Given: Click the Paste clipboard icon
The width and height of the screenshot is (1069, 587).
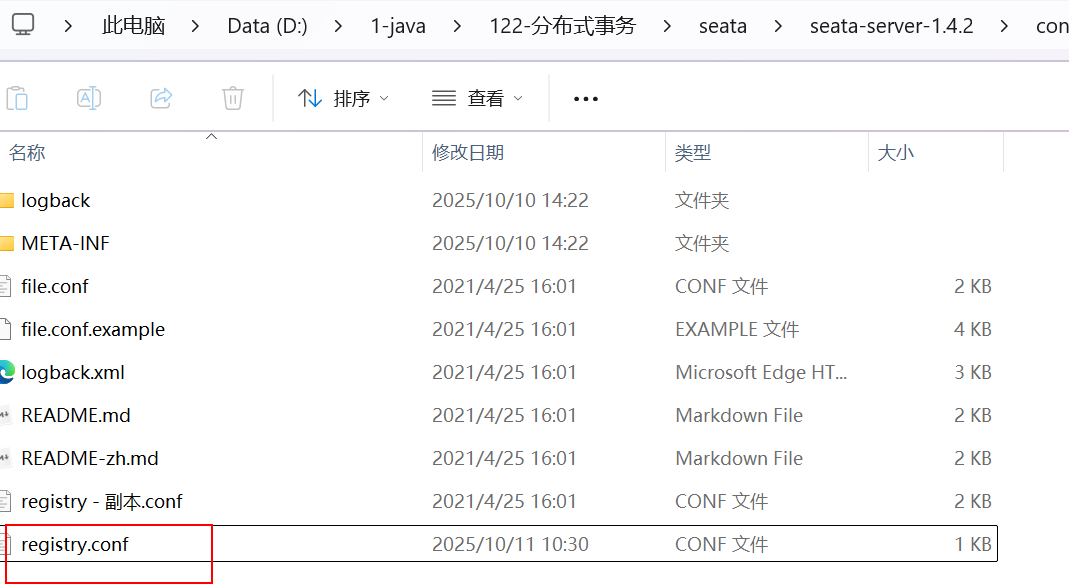Looking at the screenshot, I should (x=17, y=98).
